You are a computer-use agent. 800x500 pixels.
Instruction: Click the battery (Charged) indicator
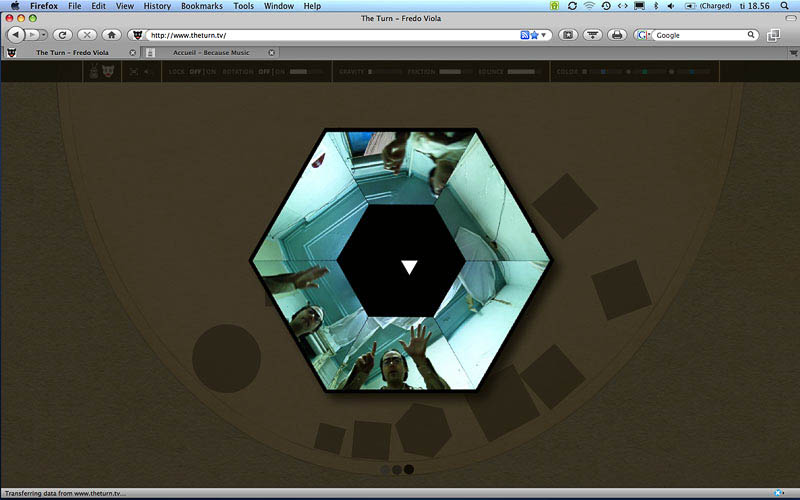pos(707,6)
